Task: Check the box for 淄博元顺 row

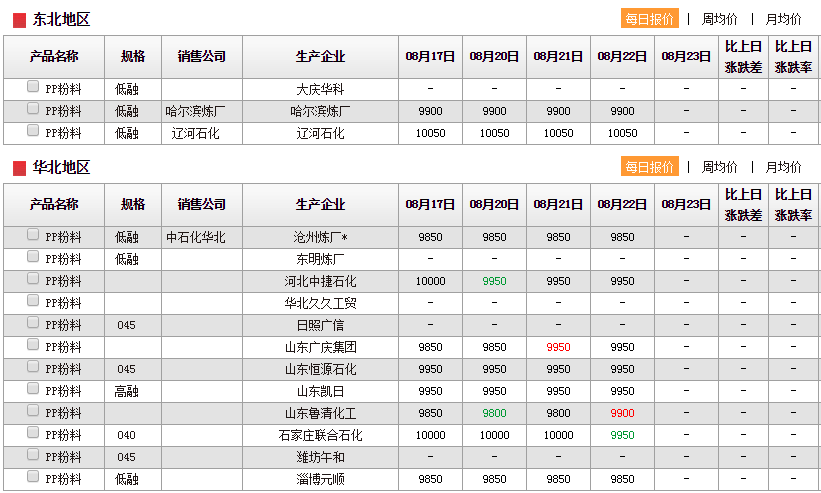Action: coord(33,476)
